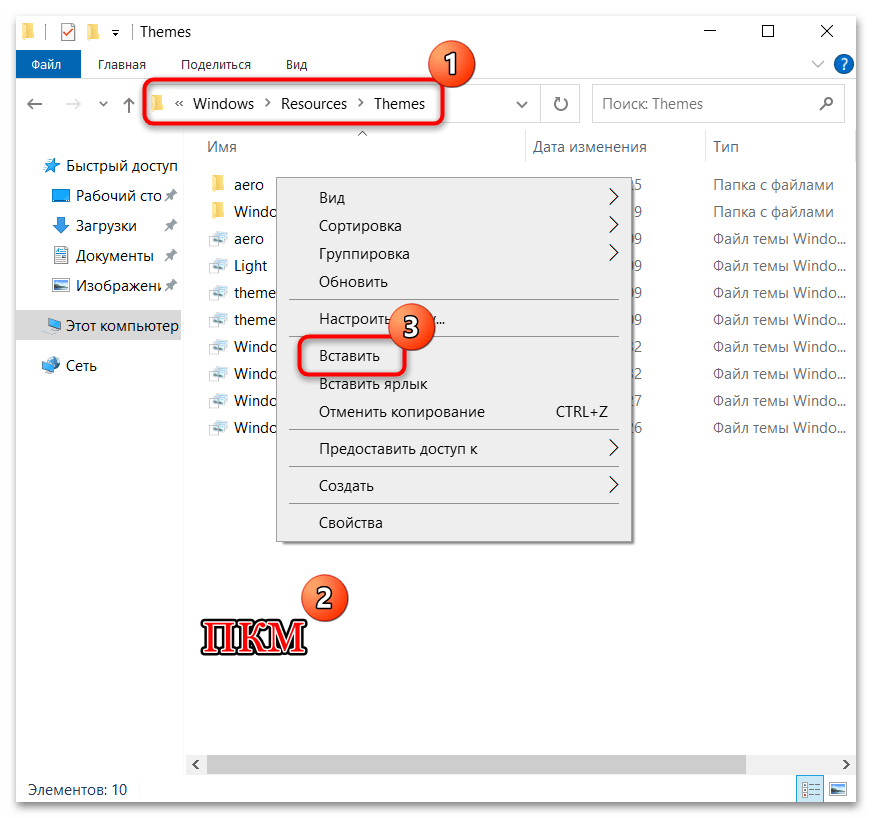
Task: Expand the chevron after Windows in path
Action: click(x=268, y=103)
